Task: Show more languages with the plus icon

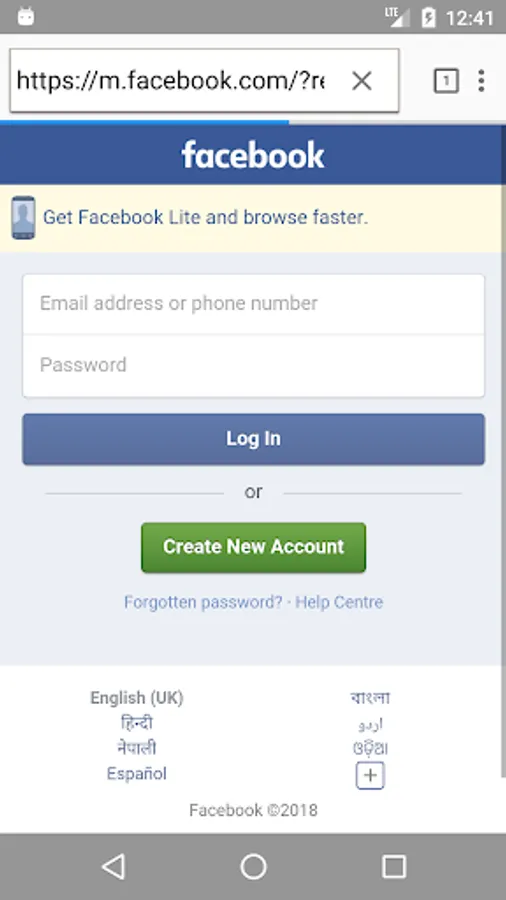Action: [x=370, y=775]
